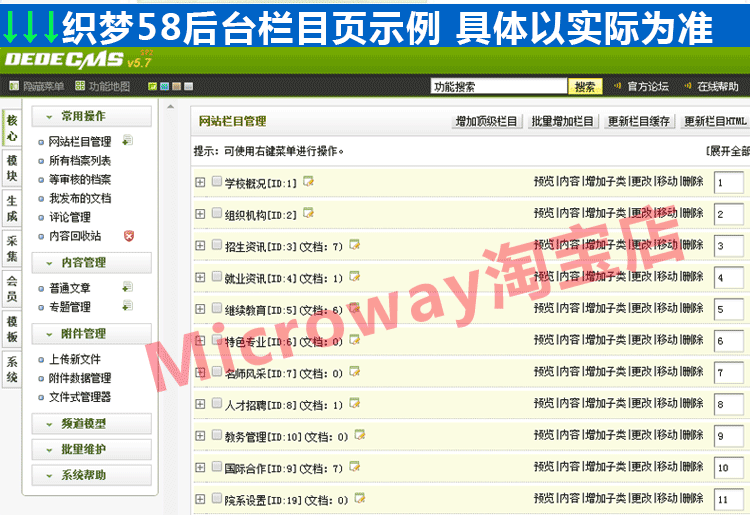Tick the checkbox for 教务管理[ID:10]
Viewport: 750px width, 516px height.
point(217,435)
